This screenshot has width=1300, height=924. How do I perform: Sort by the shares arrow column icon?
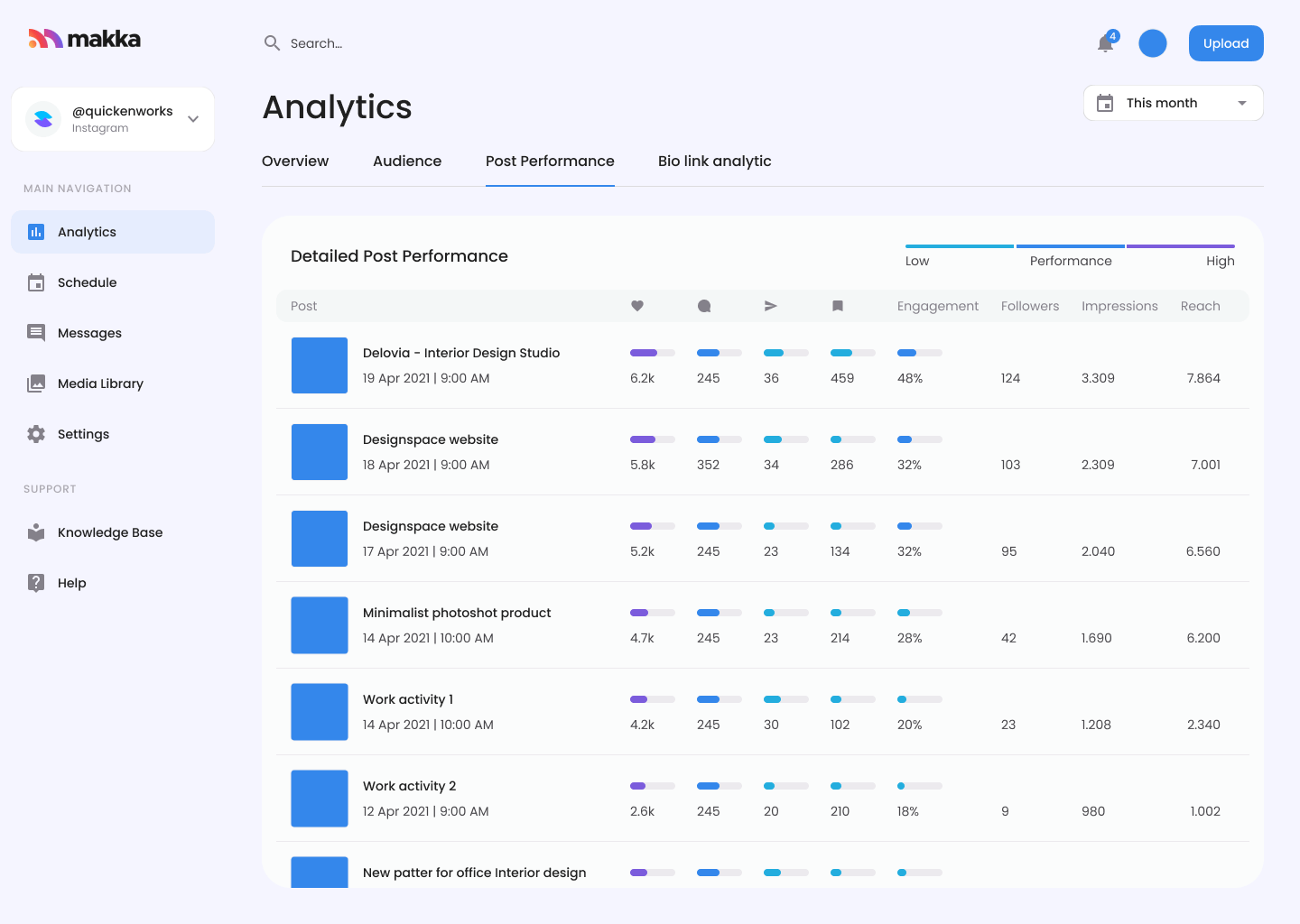pos(771,306)
